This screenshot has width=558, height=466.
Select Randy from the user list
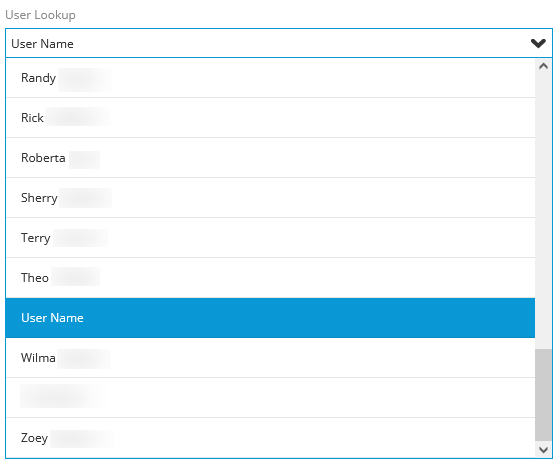270,78
